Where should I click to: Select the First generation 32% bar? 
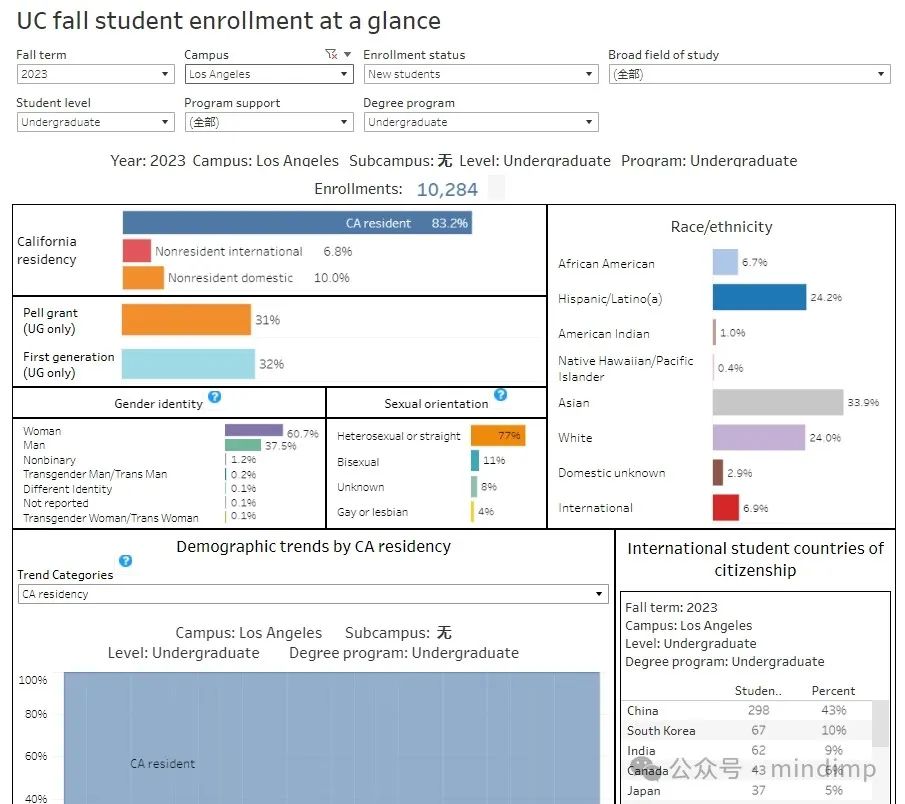[188, 364]
